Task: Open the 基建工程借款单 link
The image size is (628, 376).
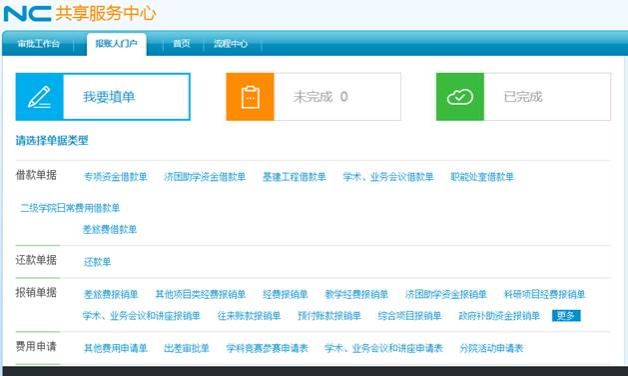Action: pos(294,177)
